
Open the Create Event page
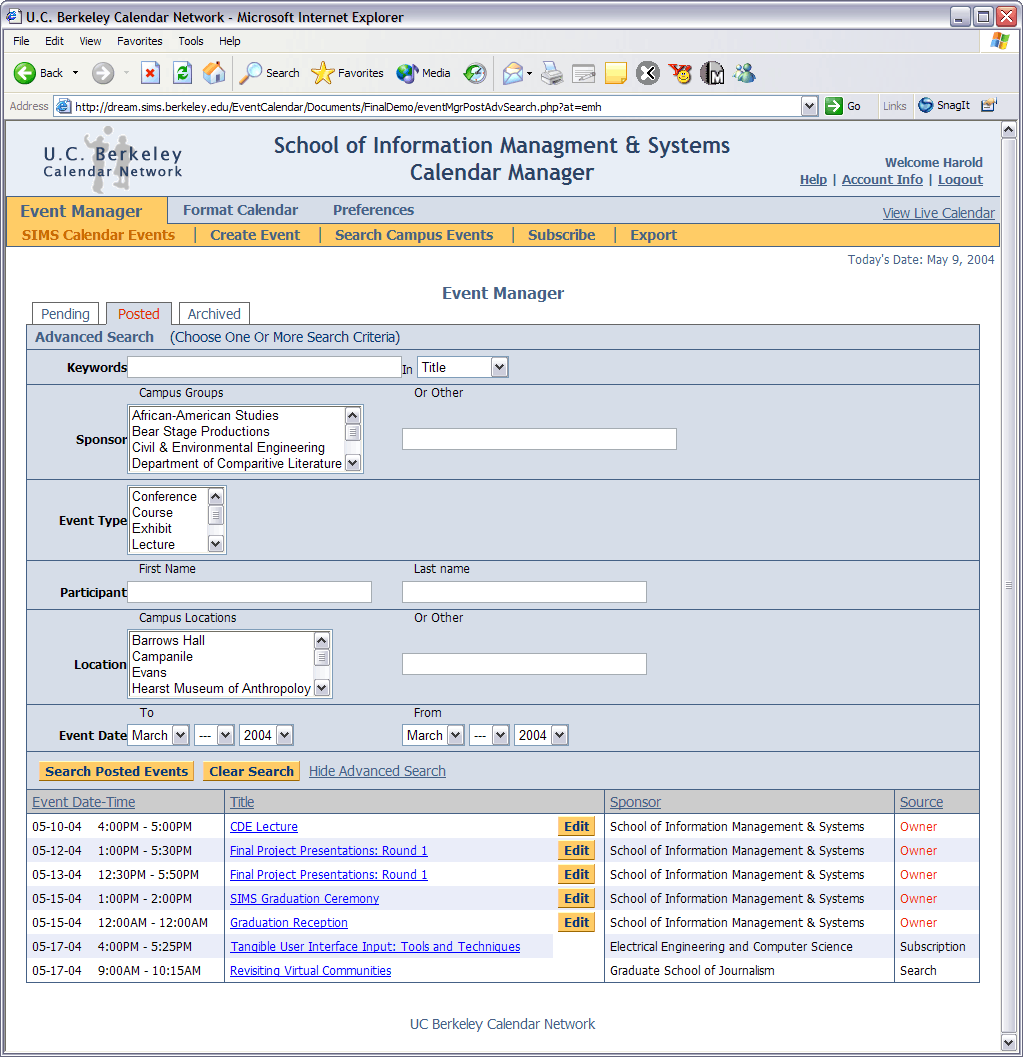point(255,235)
